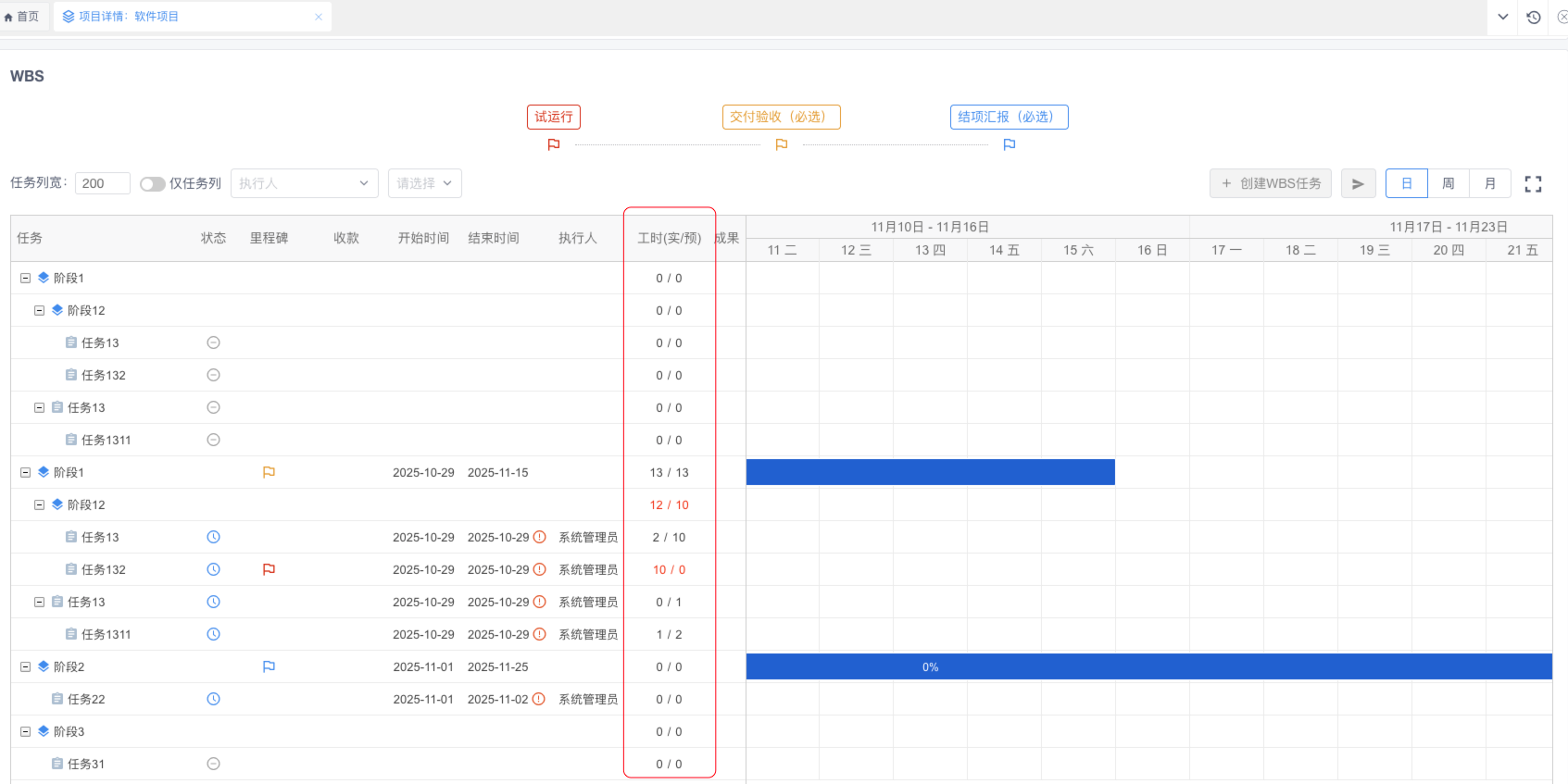
Task: Click the send arrow icon button
Action: [x=1358, y=184]
